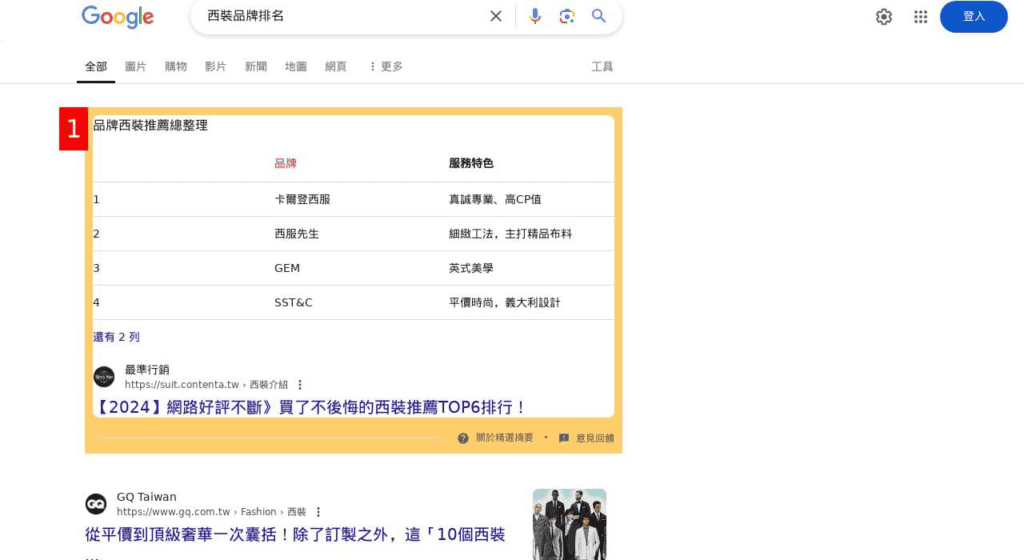This screenshot has width=1024, height=560.
Task: Switch to the 地圖 tab
Action: click(x=296, y=67)
